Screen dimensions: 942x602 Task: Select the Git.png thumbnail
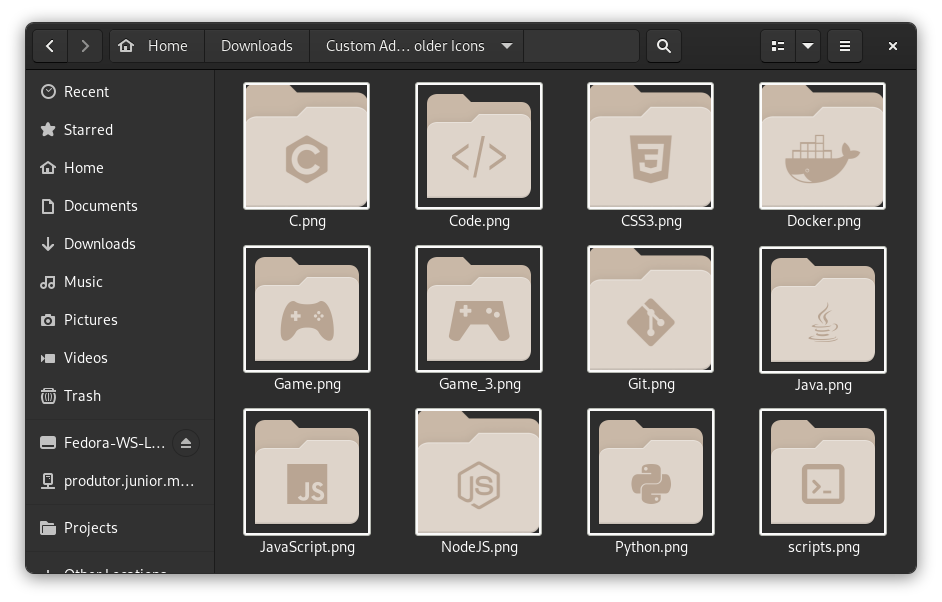(x=651, y=309)
